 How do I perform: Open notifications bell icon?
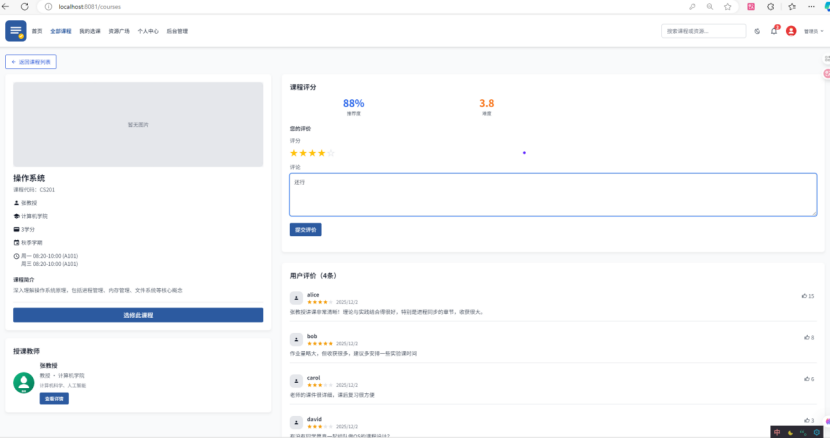(774, 31)
